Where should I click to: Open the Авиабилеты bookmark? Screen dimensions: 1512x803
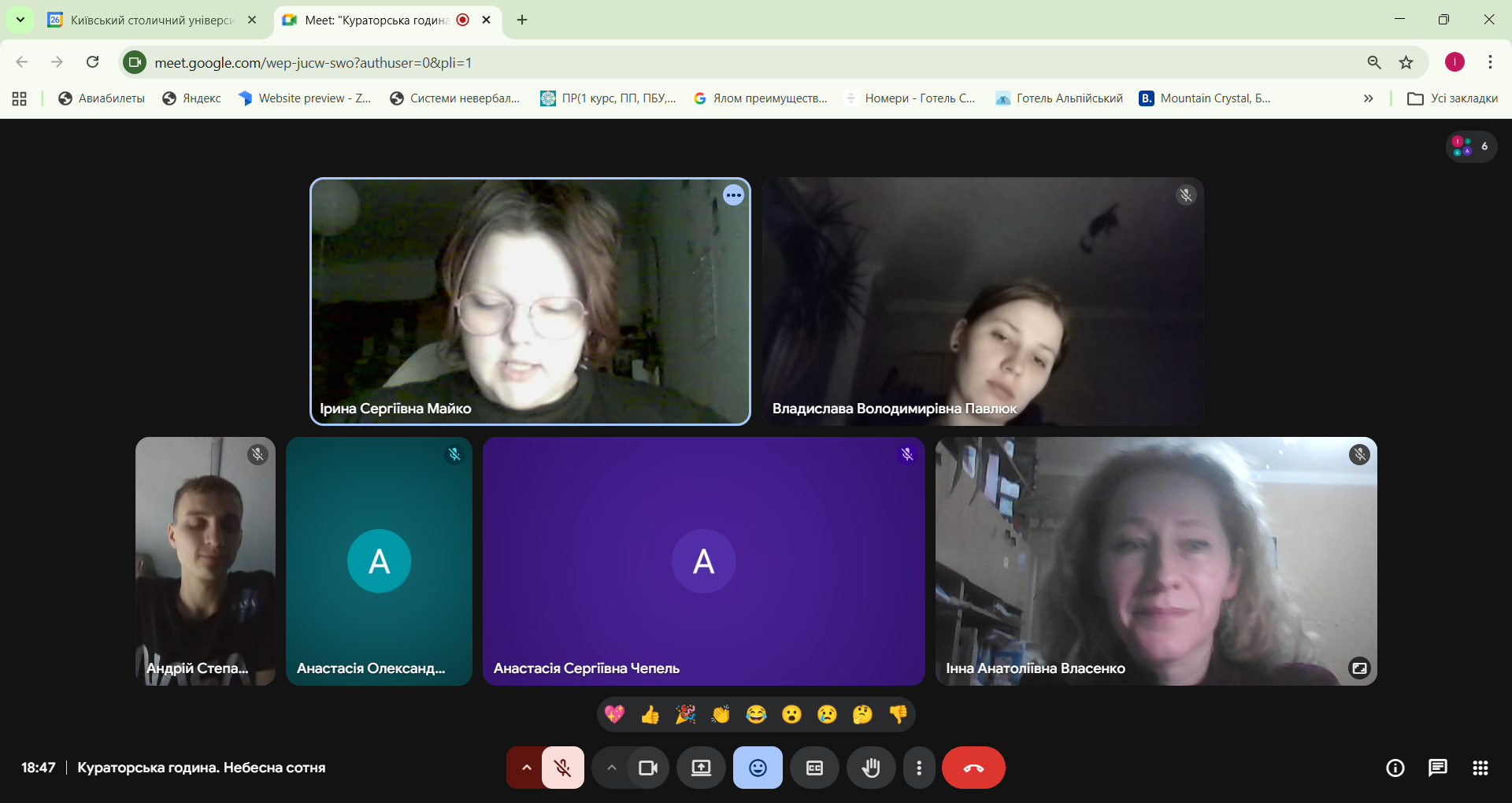click(102, 98)
